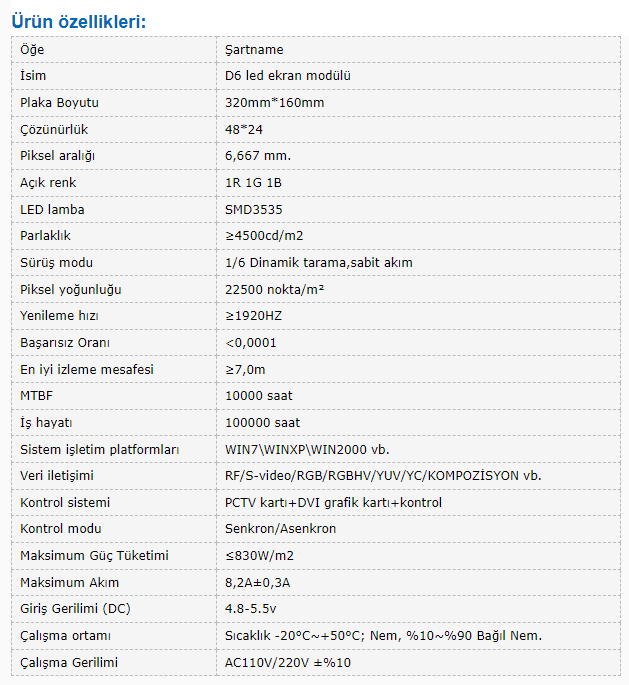The height and width of the screenshot is (685, 629).
Task: Select the '1/6 Dinamik tarama,sabit akım' cell
Action: [x=319, y=263]
